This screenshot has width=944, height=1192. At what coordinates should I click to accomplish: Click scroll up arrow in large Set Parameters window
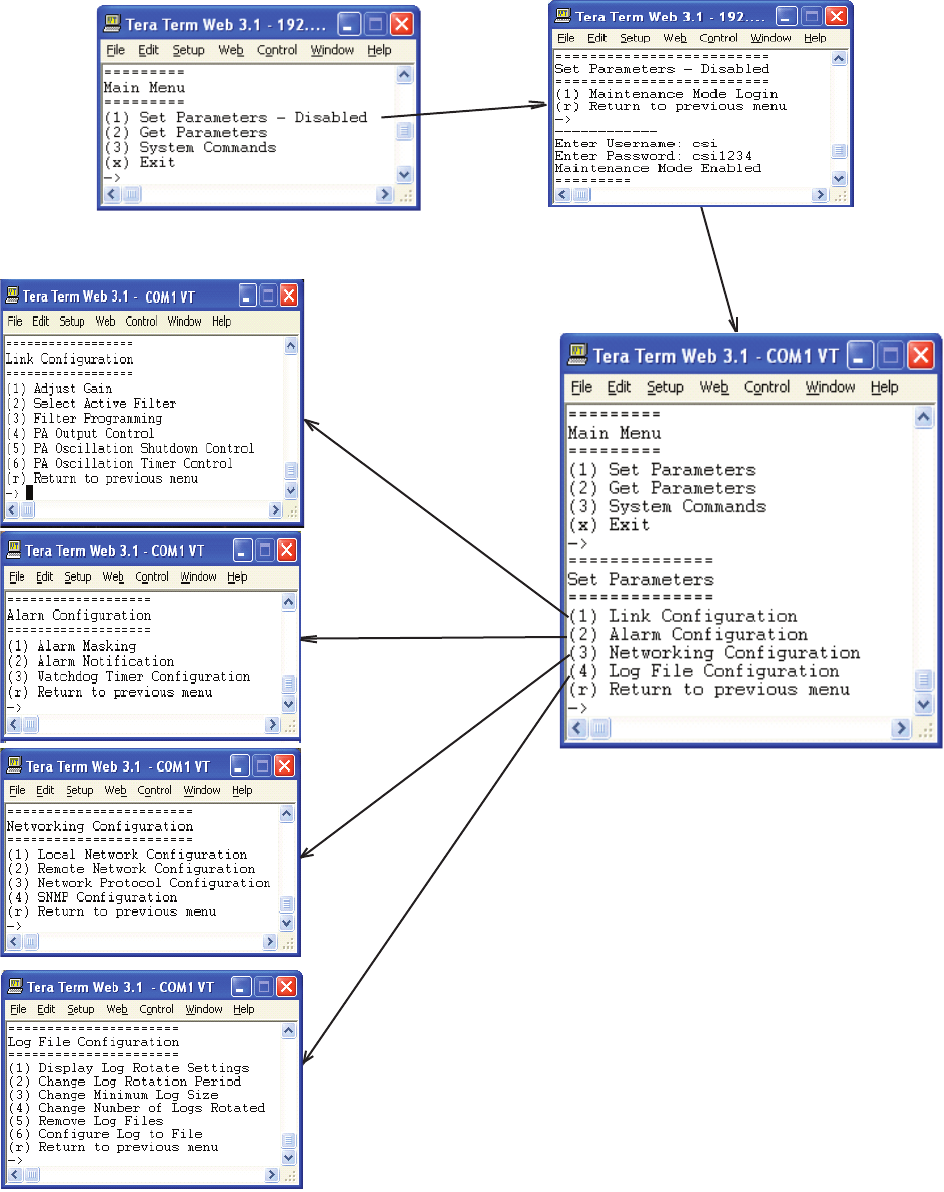click(923, 417)
